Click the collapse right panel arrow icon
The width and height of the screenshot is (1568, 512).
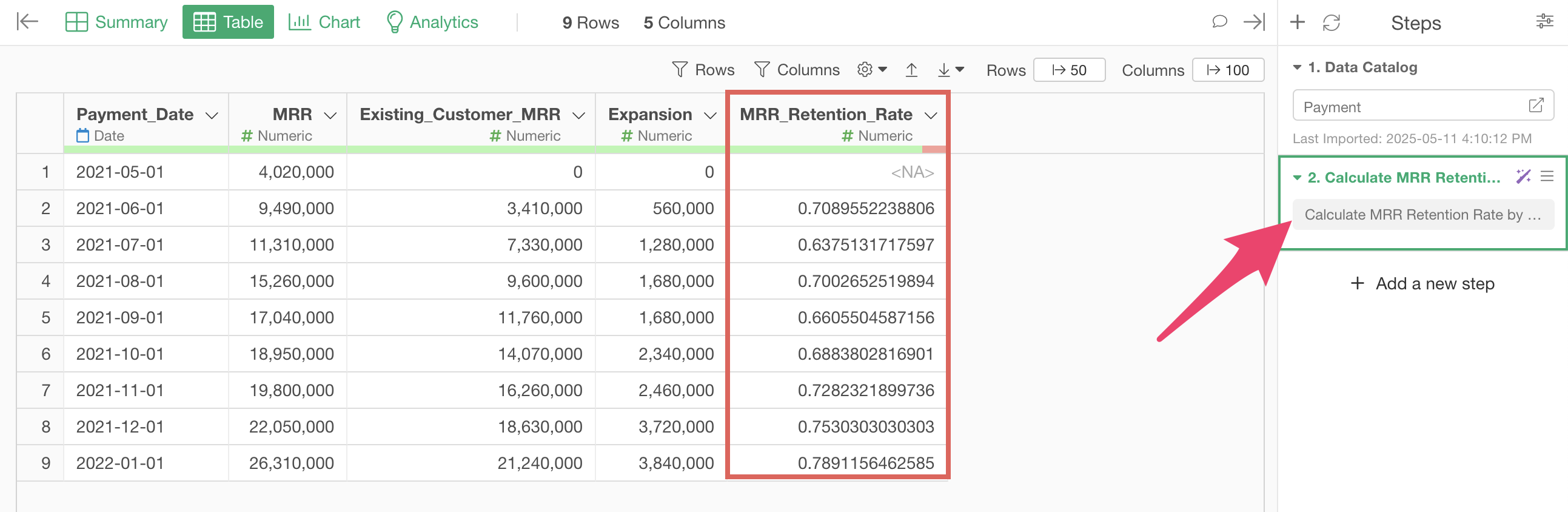pyautogui.click(x=1253, y=22)
